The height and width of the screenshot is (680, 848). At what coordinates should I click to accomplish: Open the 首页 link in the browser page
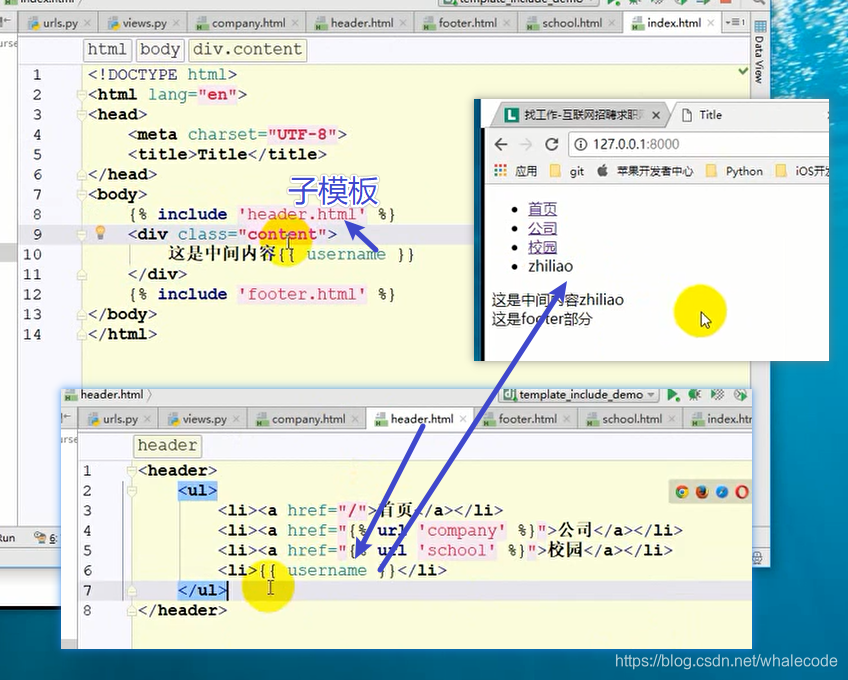point(542,209)
